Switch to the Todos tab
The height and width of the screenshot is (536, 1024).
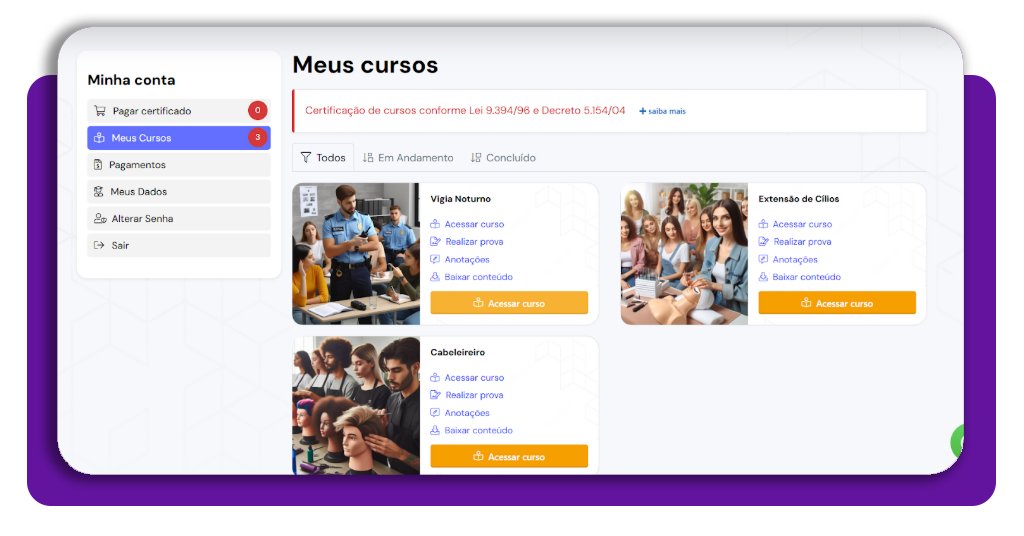[x=323, y=157]
